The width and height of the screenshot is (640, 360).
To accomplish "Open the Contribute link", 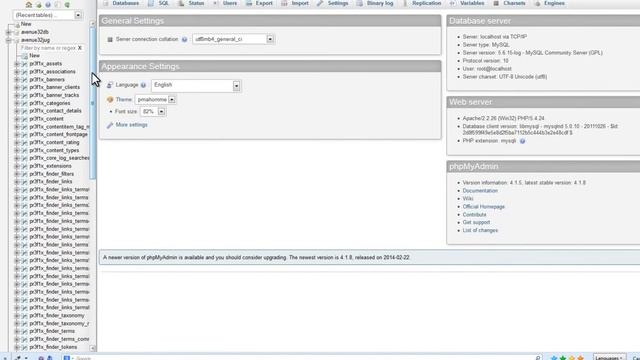I will pyautogui.click(x=474, y=215).
